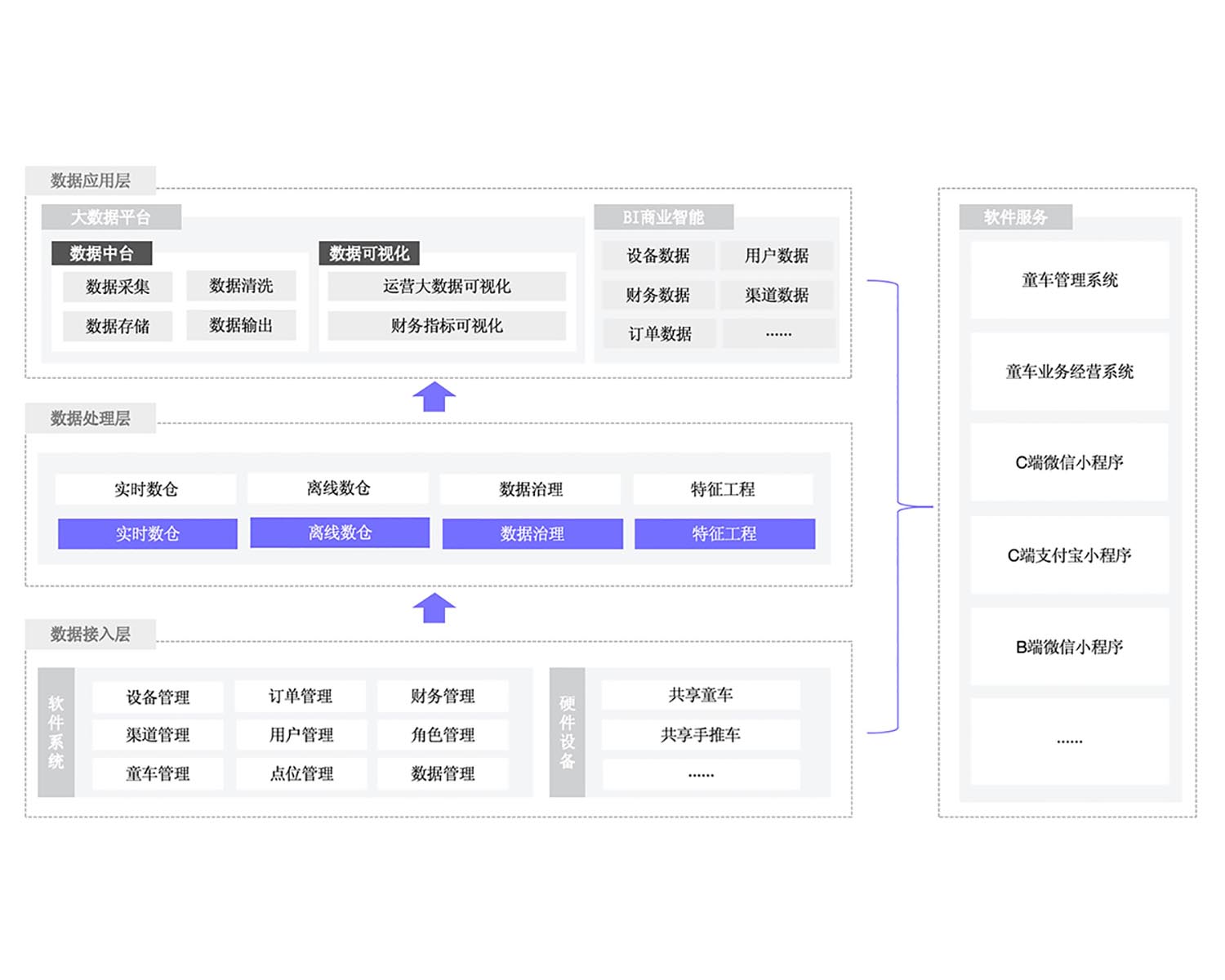Select the 角色管理 box
Screen dimensions: 1225x980
coord(443,735)
